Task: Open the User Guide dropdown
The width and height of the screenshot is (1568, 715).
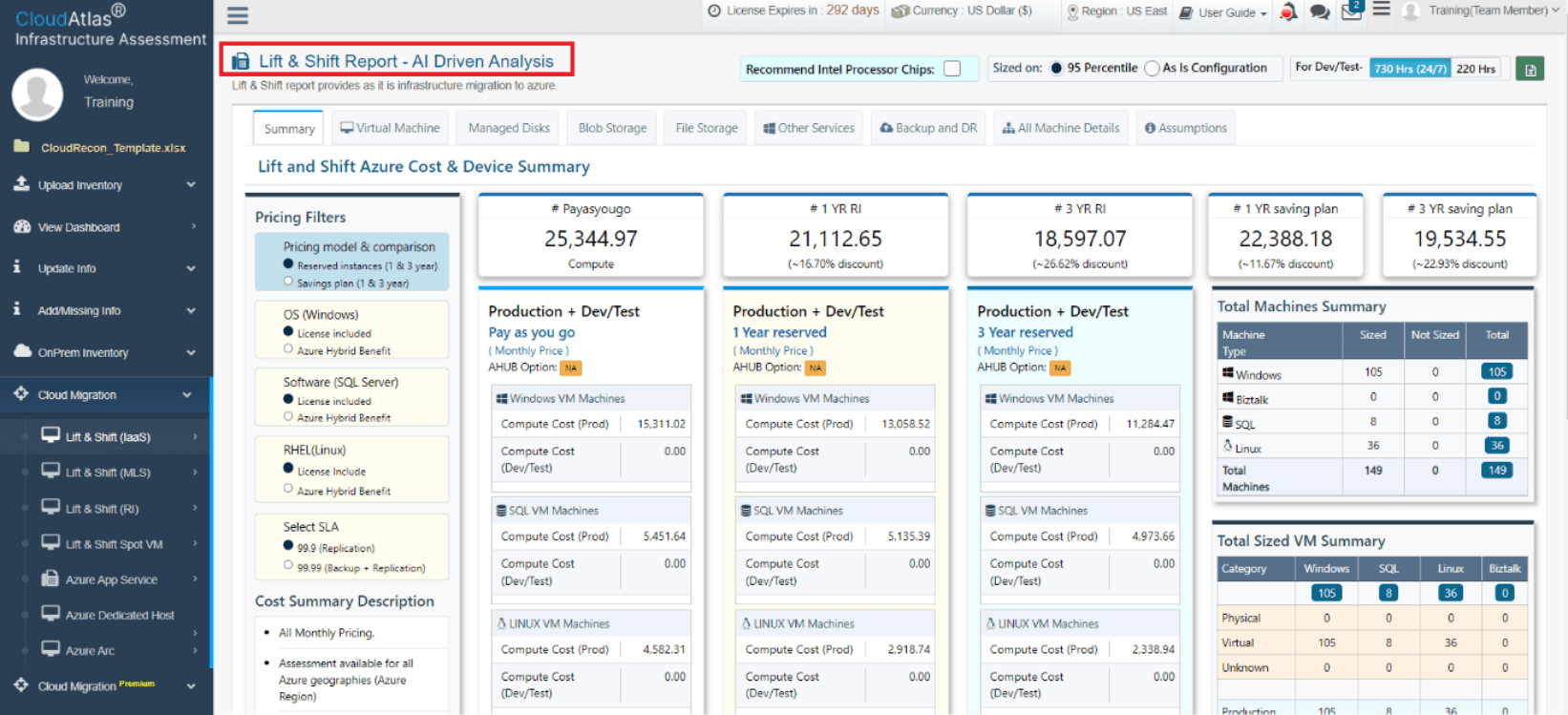Action: click(1223, 12)
